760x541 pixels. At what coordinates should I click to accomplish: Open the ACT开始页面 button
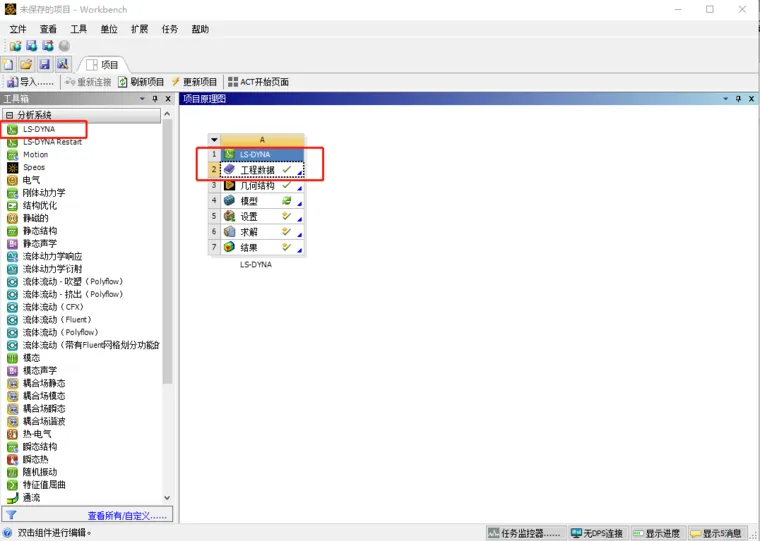[258, 82]
